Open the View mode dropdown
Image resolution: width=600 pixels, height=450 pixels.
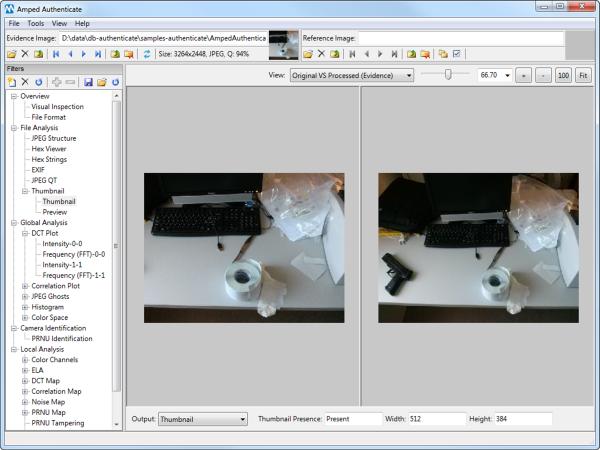[x=351, y=75]
